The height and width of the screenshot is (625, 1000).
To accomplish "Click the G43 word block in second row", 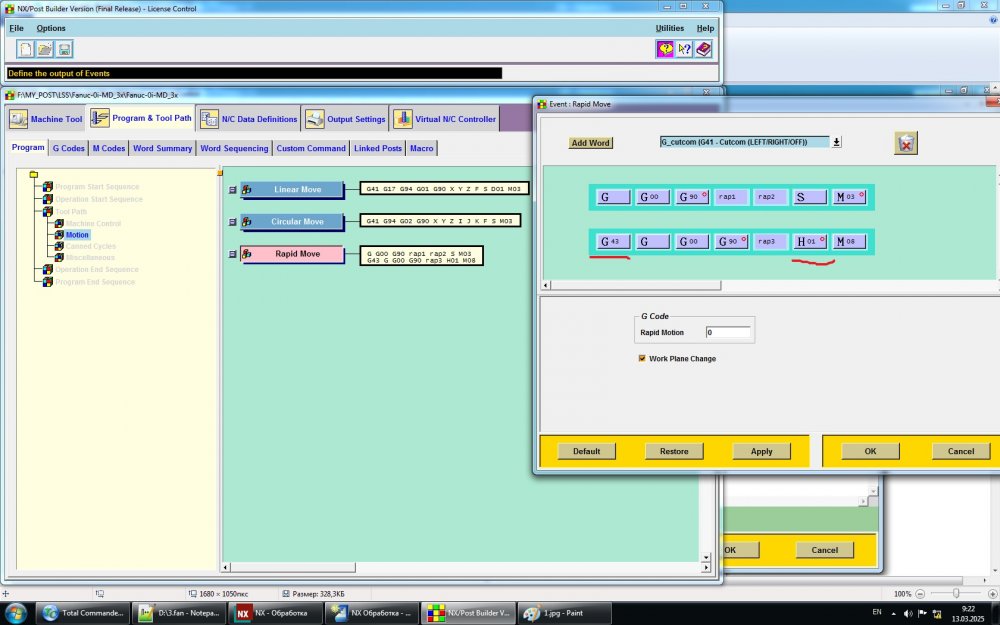I will pyautogui.click(x=613, y=242).
